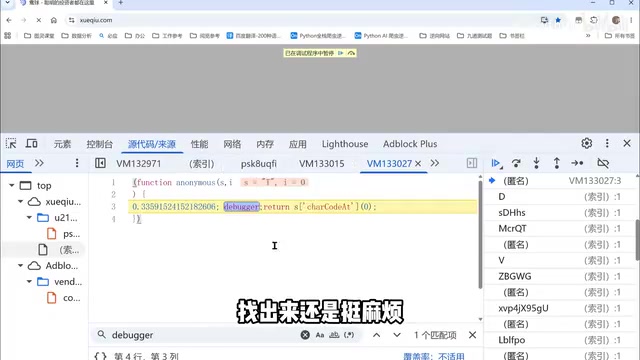
Task: Click the coverage 不适用 link
Action: (451, 356)
